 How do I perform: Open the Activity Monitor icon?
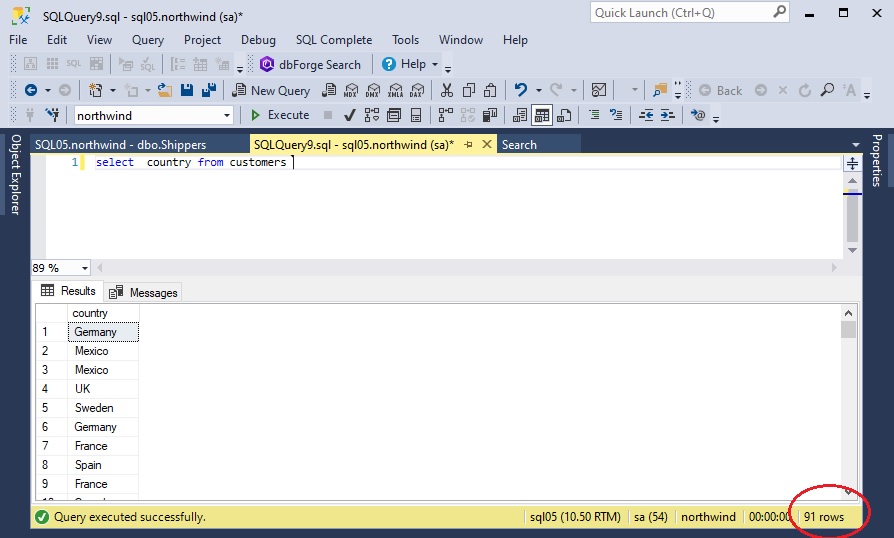[x=599, y=90]
